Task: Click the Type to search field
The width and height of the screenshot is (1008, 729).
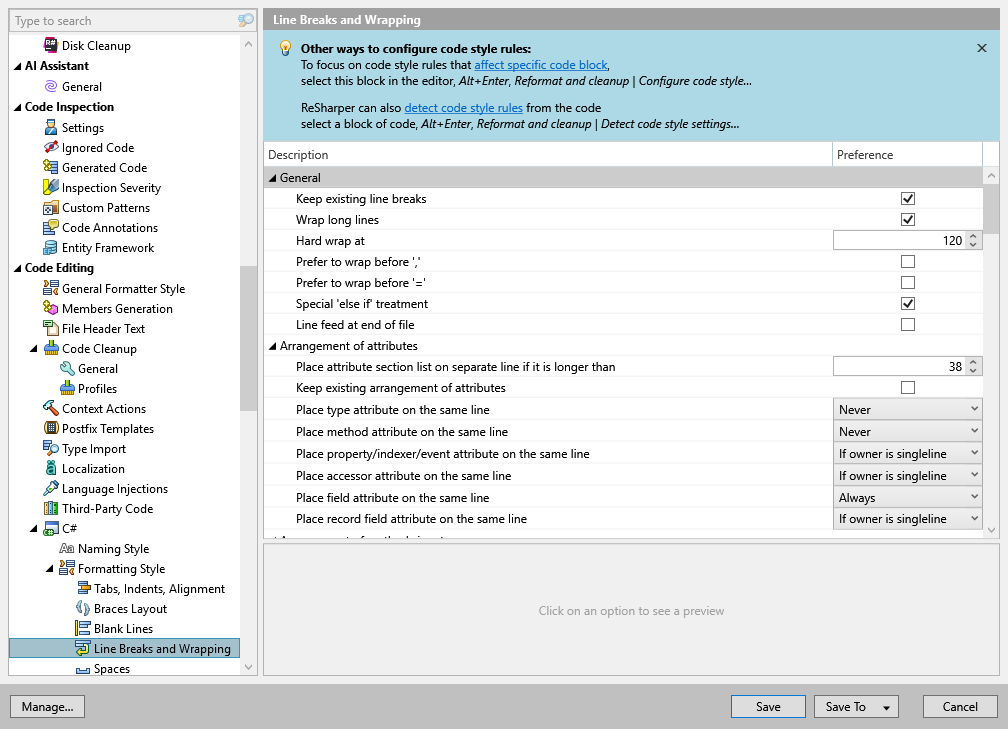Action: coord(120,21)
